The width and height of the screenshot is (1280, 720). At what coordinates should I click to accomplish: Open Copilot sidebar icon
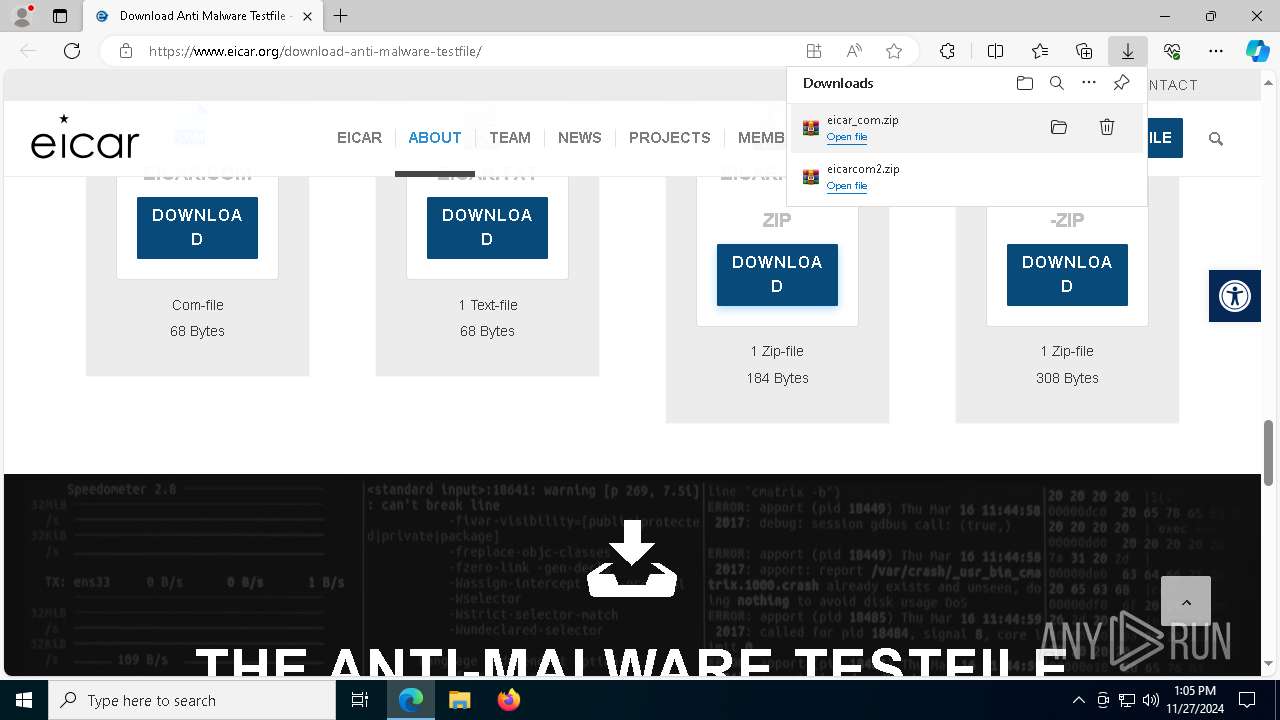[x=1257, y=51]
